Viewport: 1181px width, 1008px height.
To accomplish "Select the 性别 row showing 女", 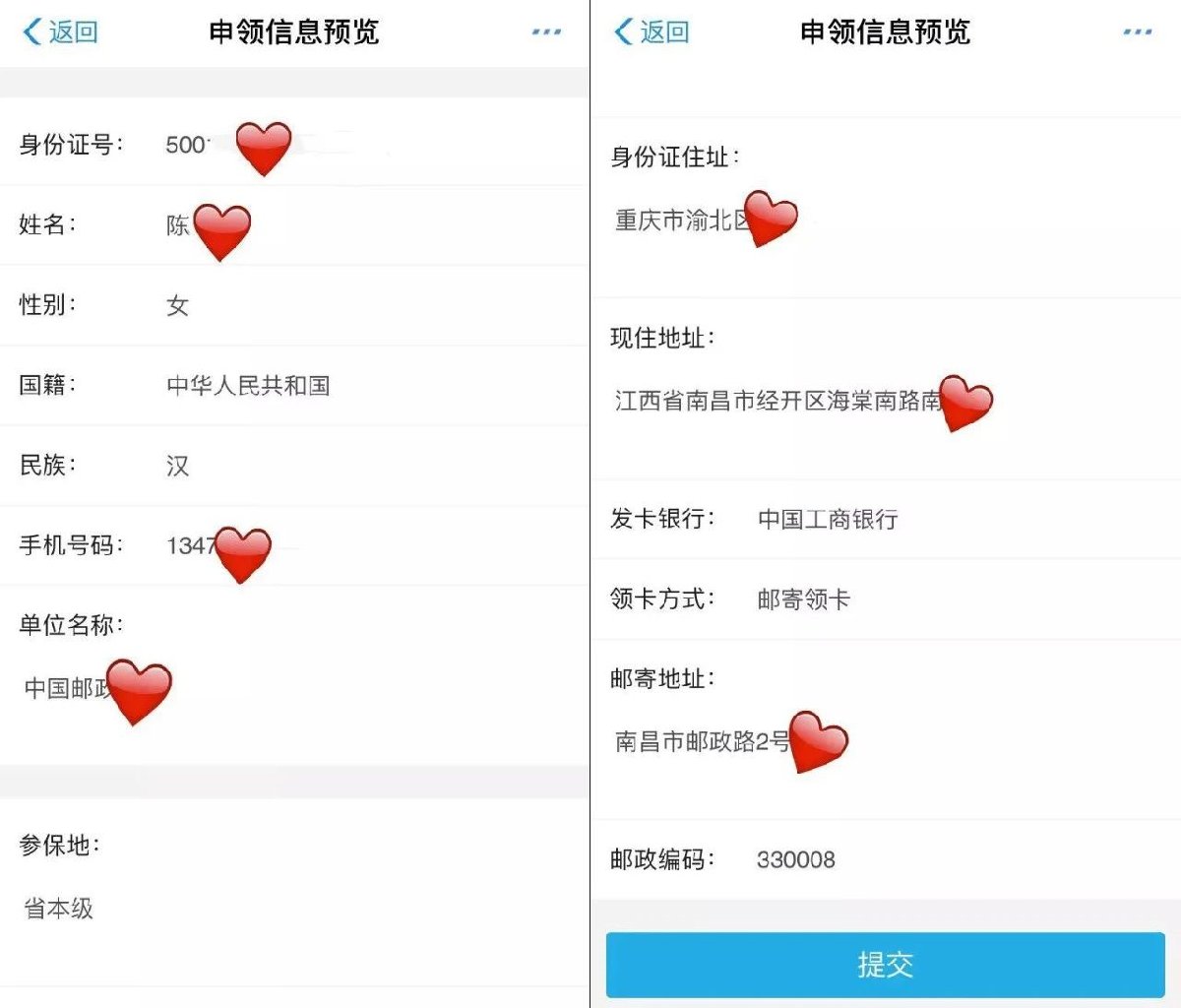I will pos(294,305).
